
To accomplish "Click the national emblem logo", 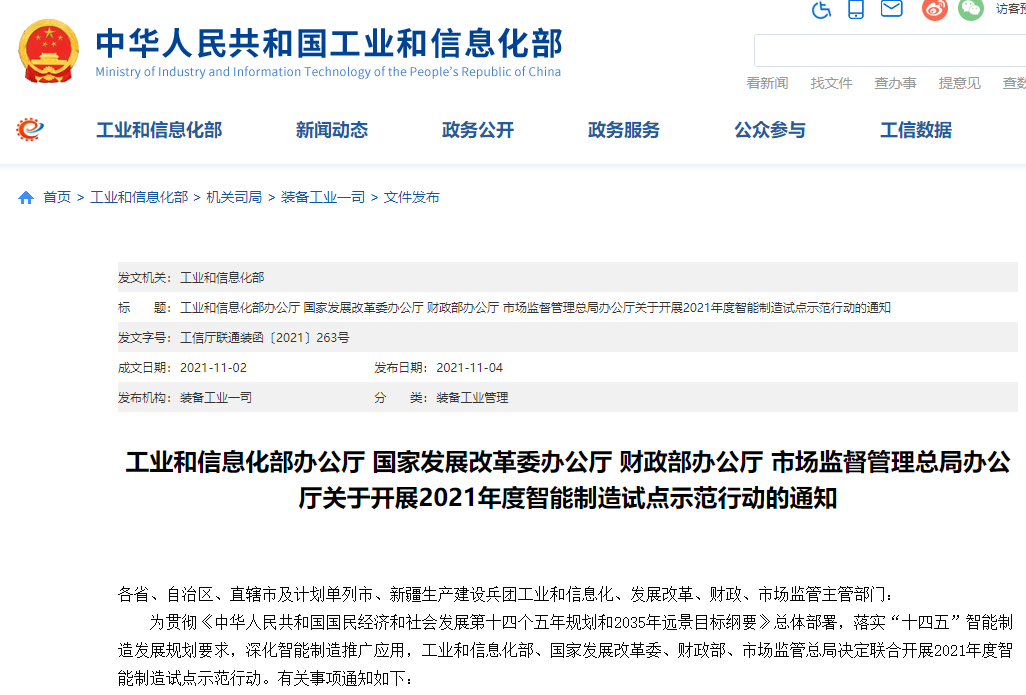I will tap(48, 50).
